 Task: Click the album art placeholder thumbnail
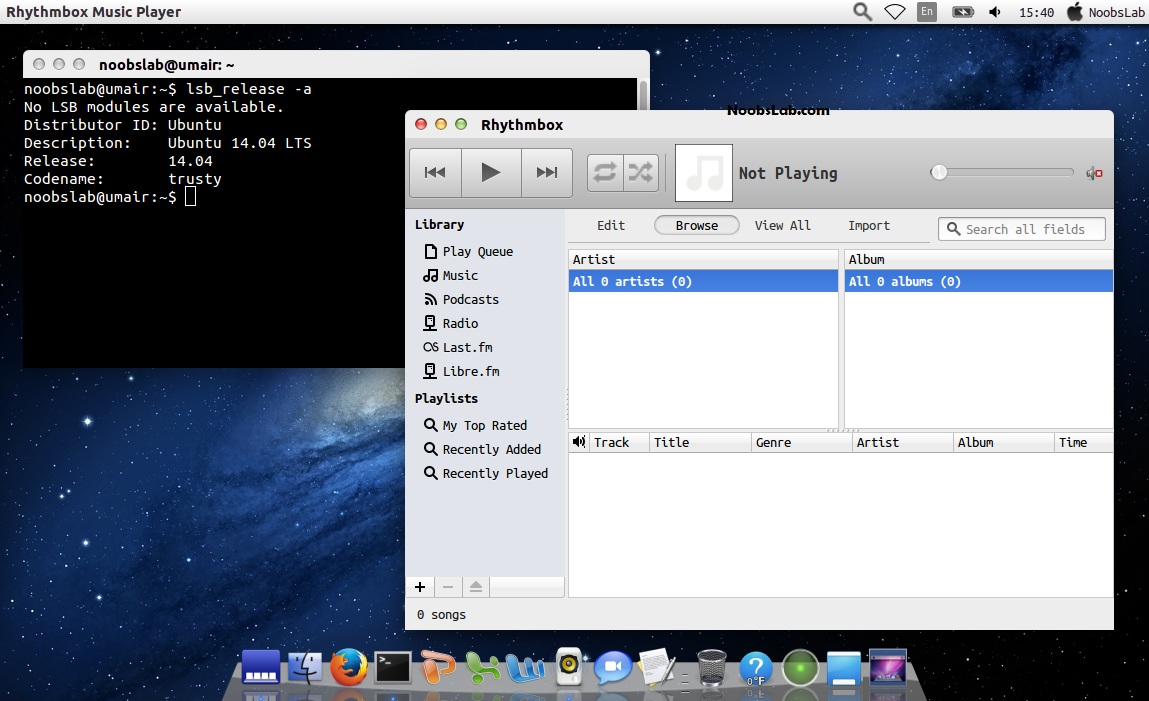click(x=703, y=173)
